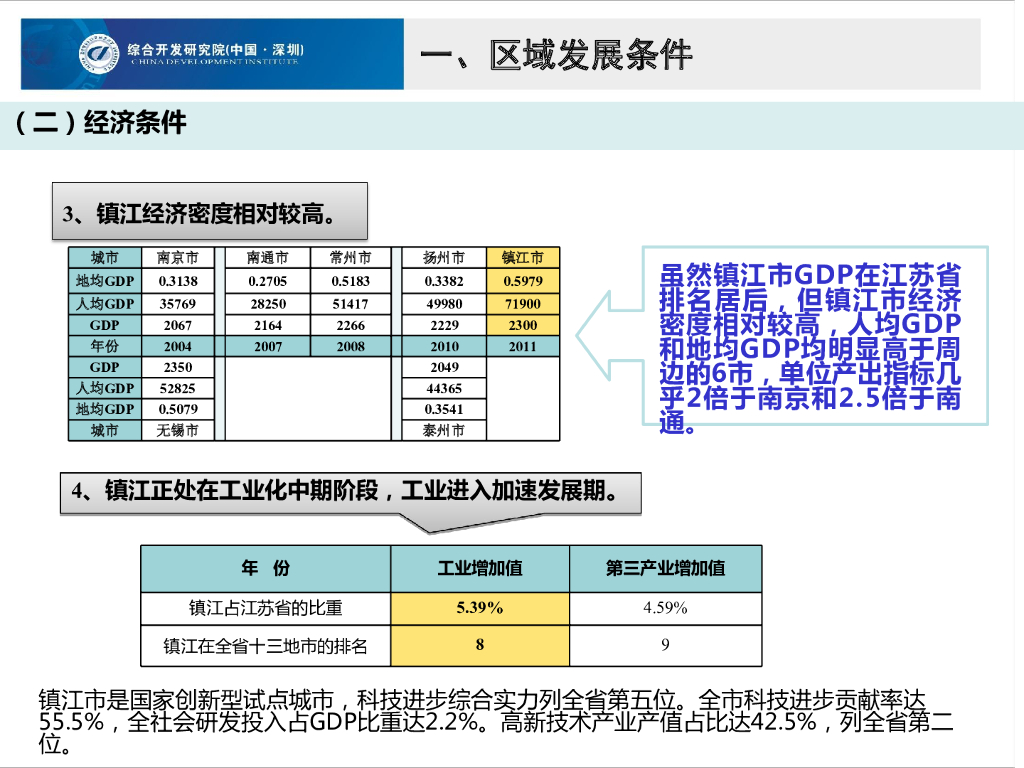Click the GDP value 2229
This screenshot has height=768, width=1024.
(x=444, y=325)
